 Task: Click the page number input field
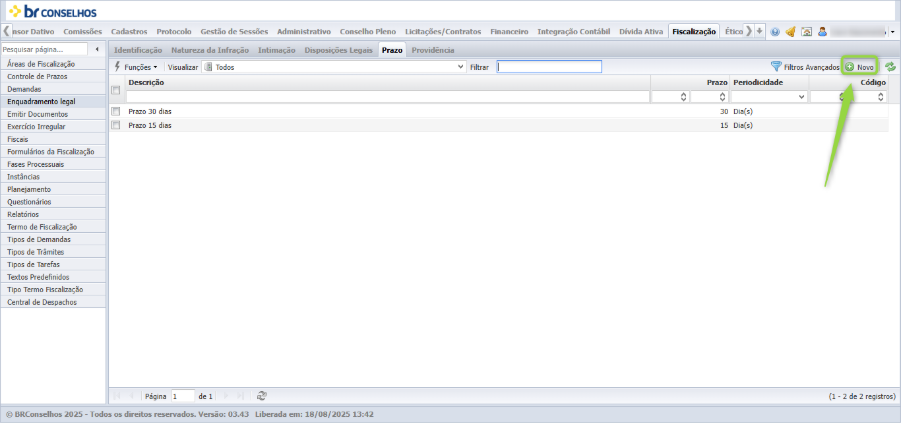point(183,396)
